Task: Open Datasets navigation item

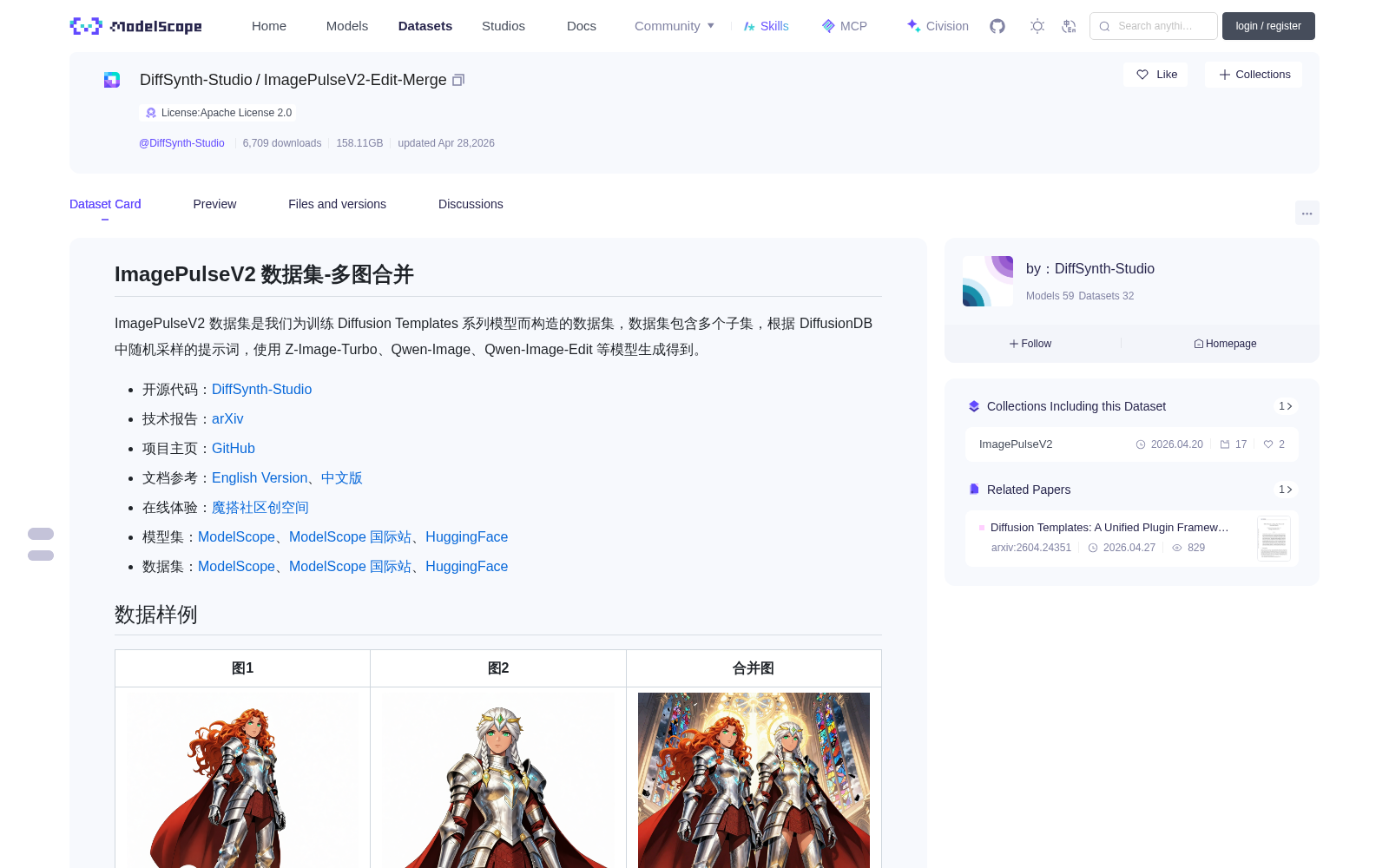Action: [x=425, y=26]
